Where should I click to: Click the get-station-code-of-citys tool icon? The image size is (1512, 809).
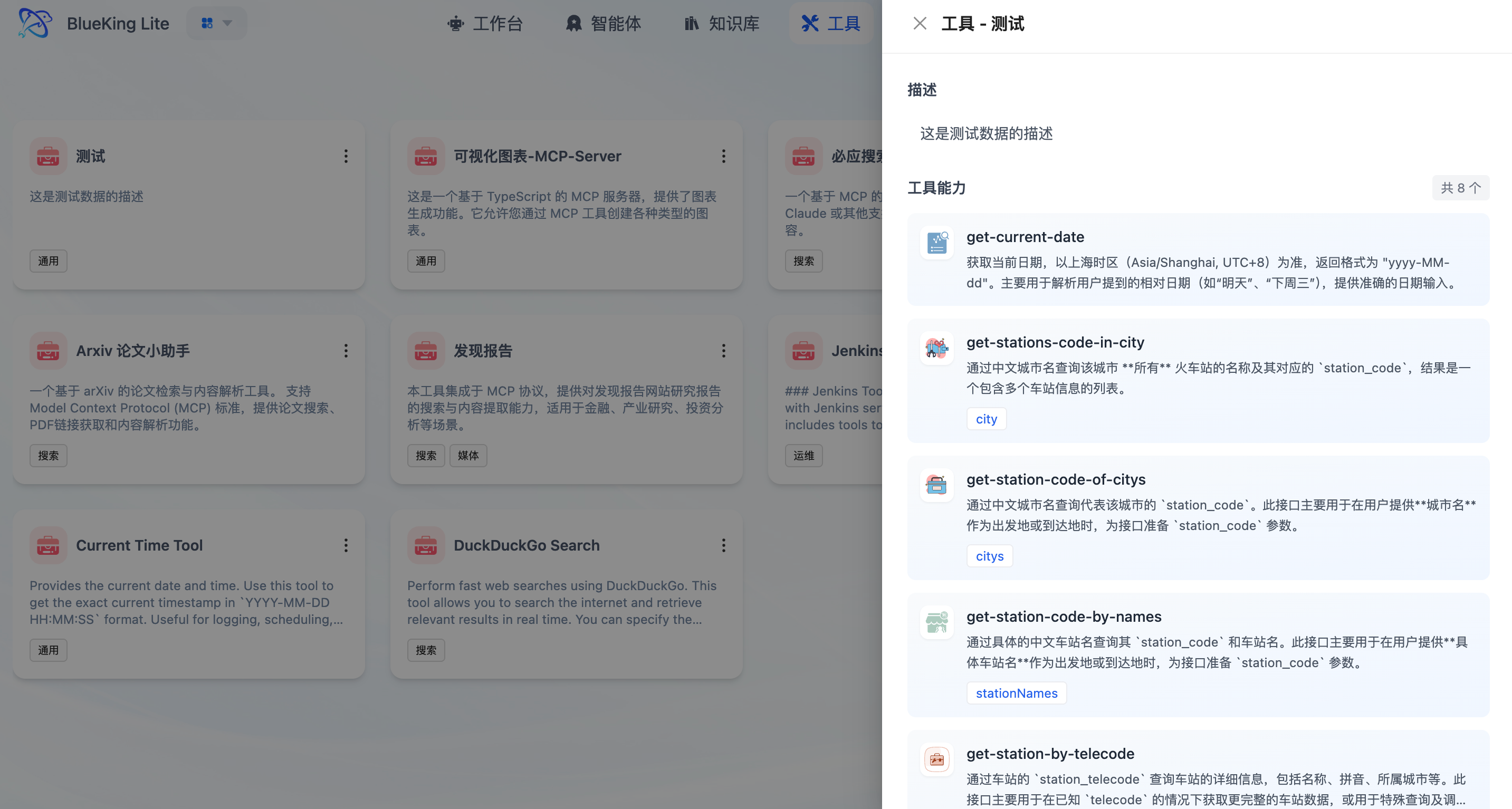(937, 485)
